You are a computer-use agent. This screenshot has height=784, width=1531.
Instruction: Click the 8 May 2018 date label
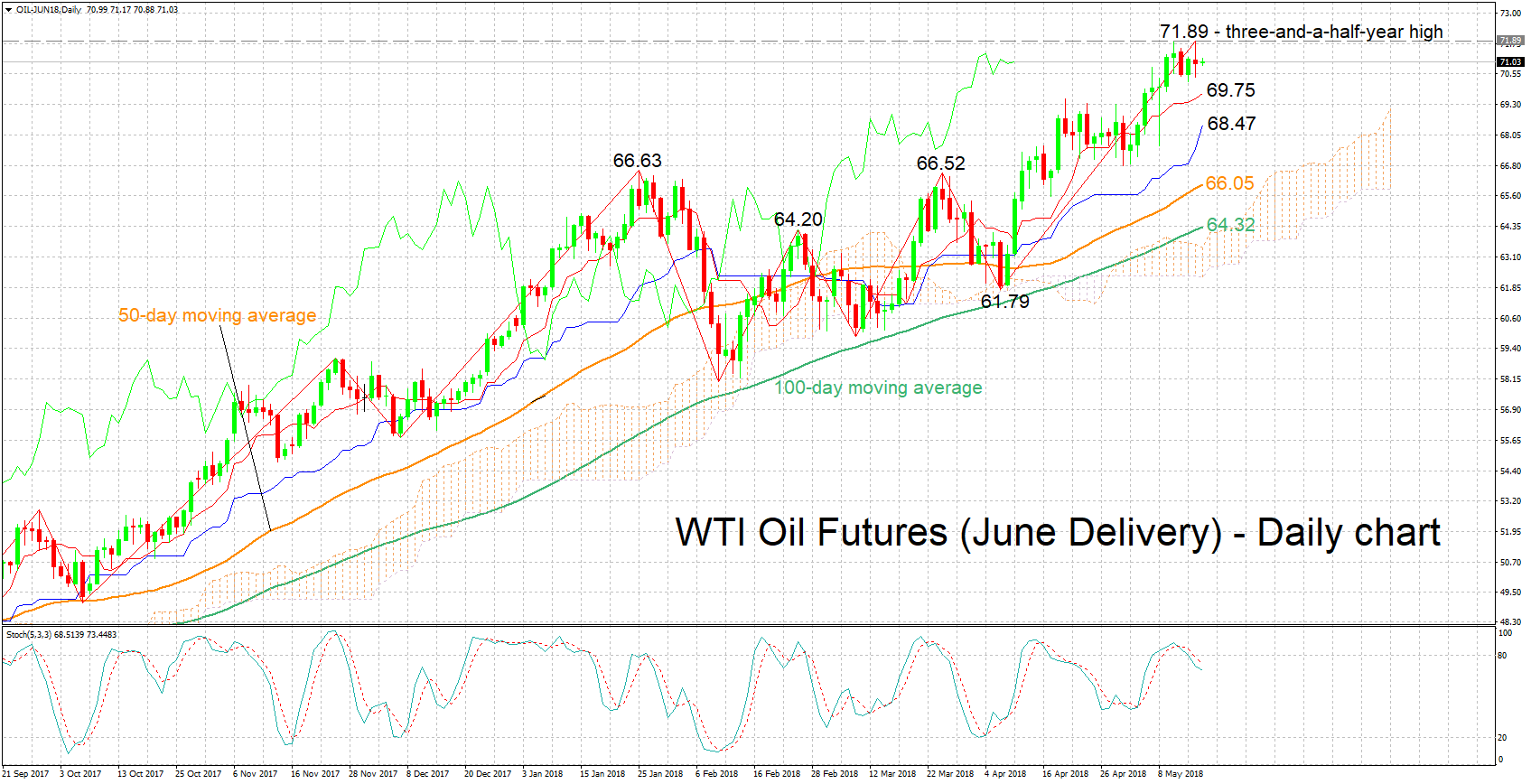point(1180,773)
